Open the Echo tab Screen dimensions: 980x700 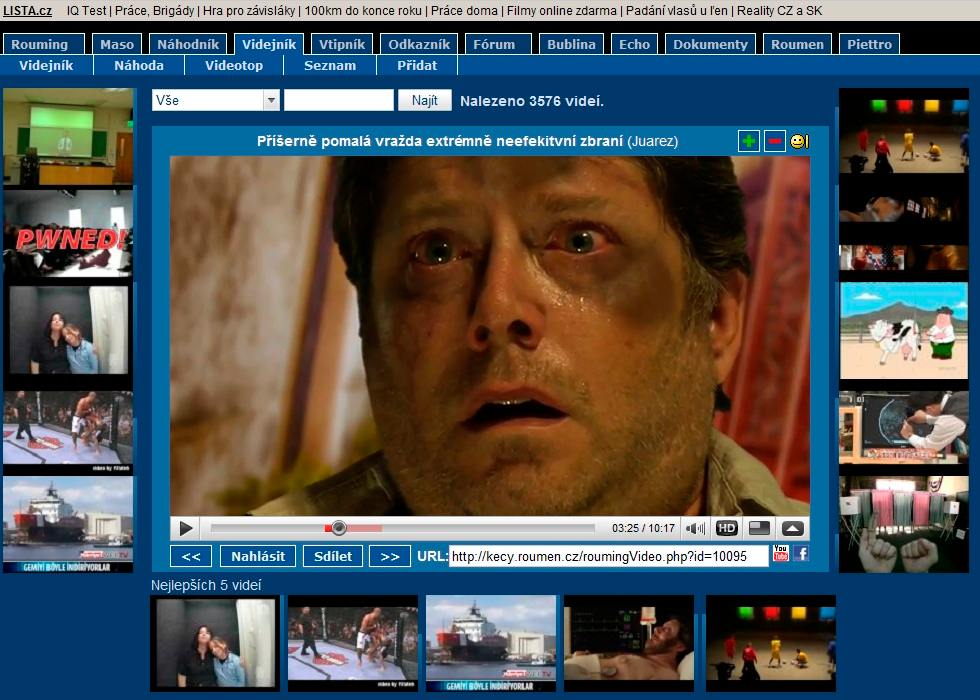point(634,44)
